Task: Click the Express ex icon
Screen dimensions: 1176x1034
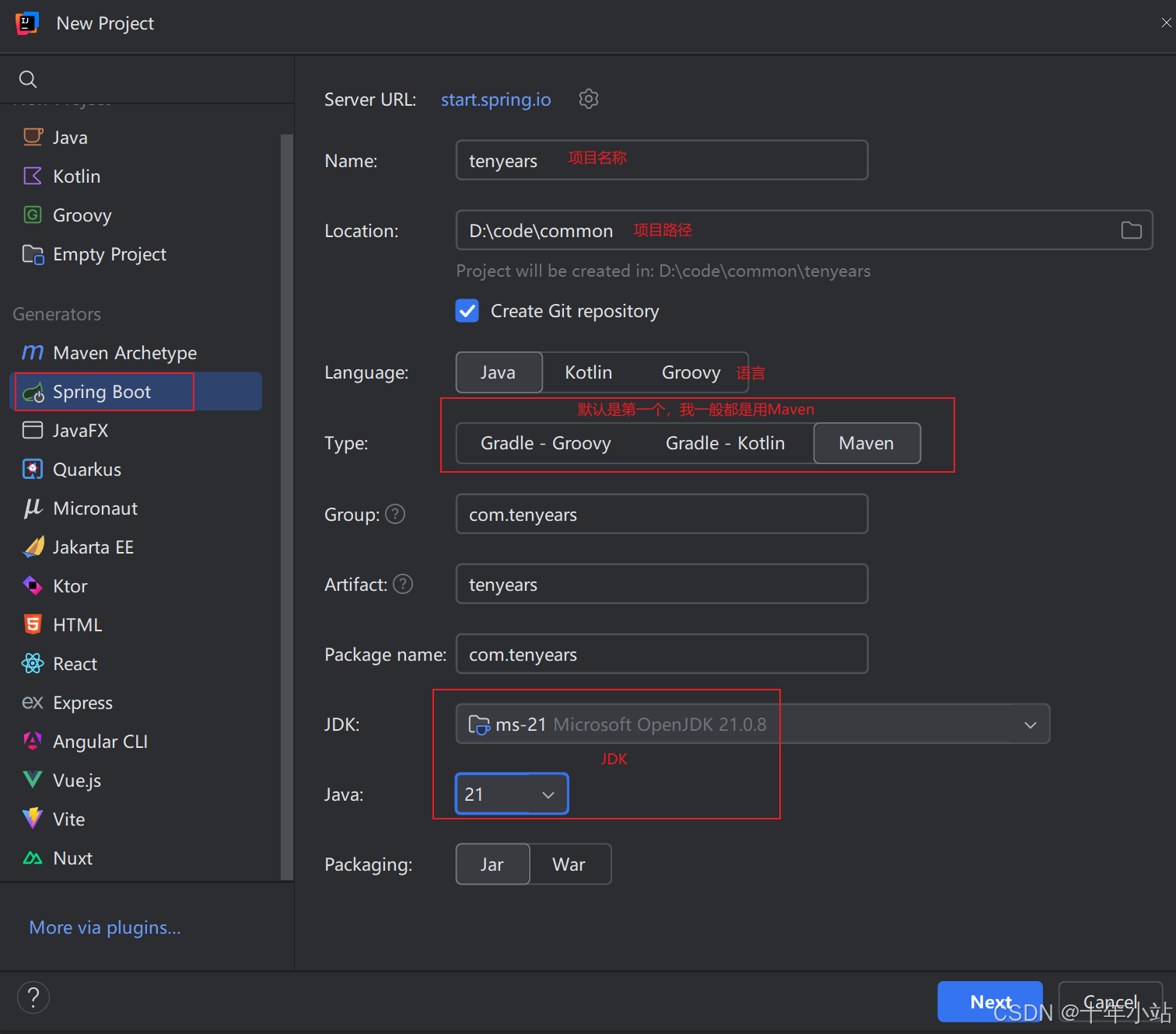Action: [x=33, y=703]
